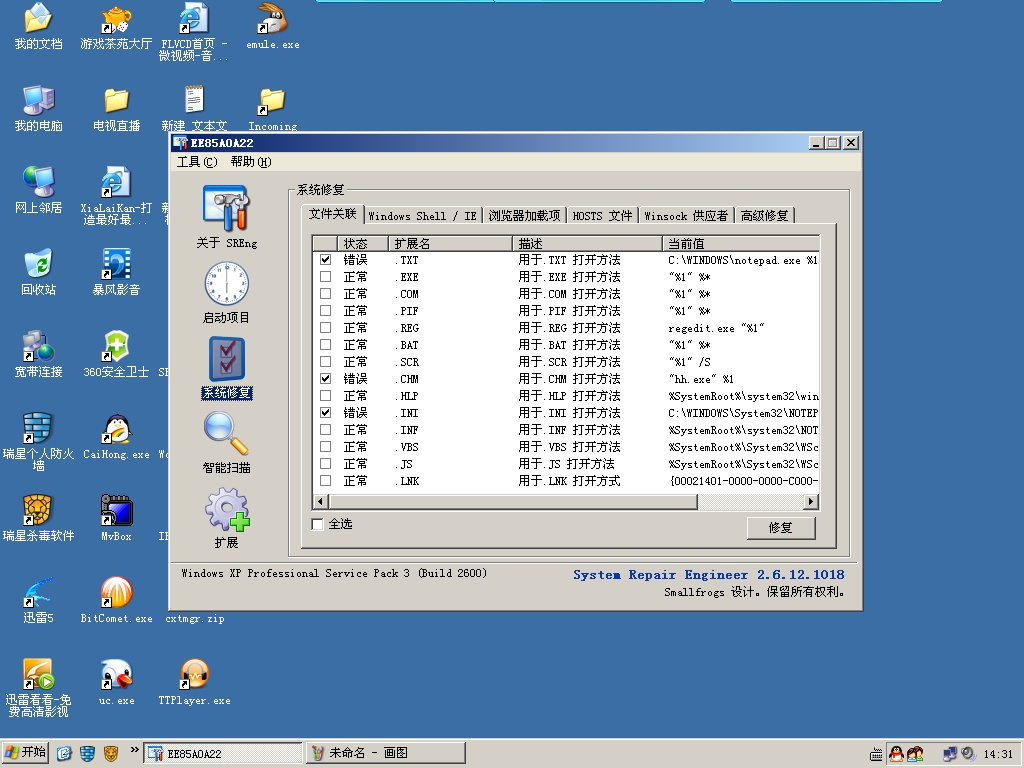The image size is (1024, 768).
Task: Expand the quick launch chevron on taskbar
Action: pos(135,750)
